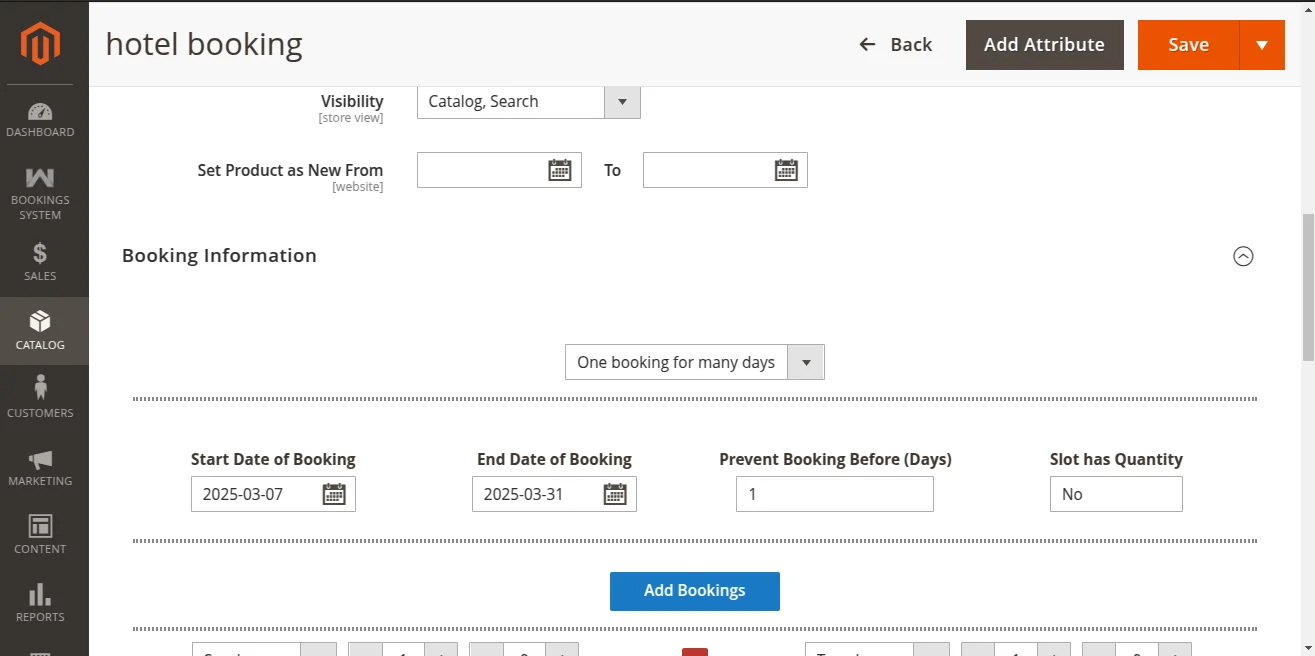Collapse the Booking Information section
Screen dimensions: 1315x656
coord(1243,256)
